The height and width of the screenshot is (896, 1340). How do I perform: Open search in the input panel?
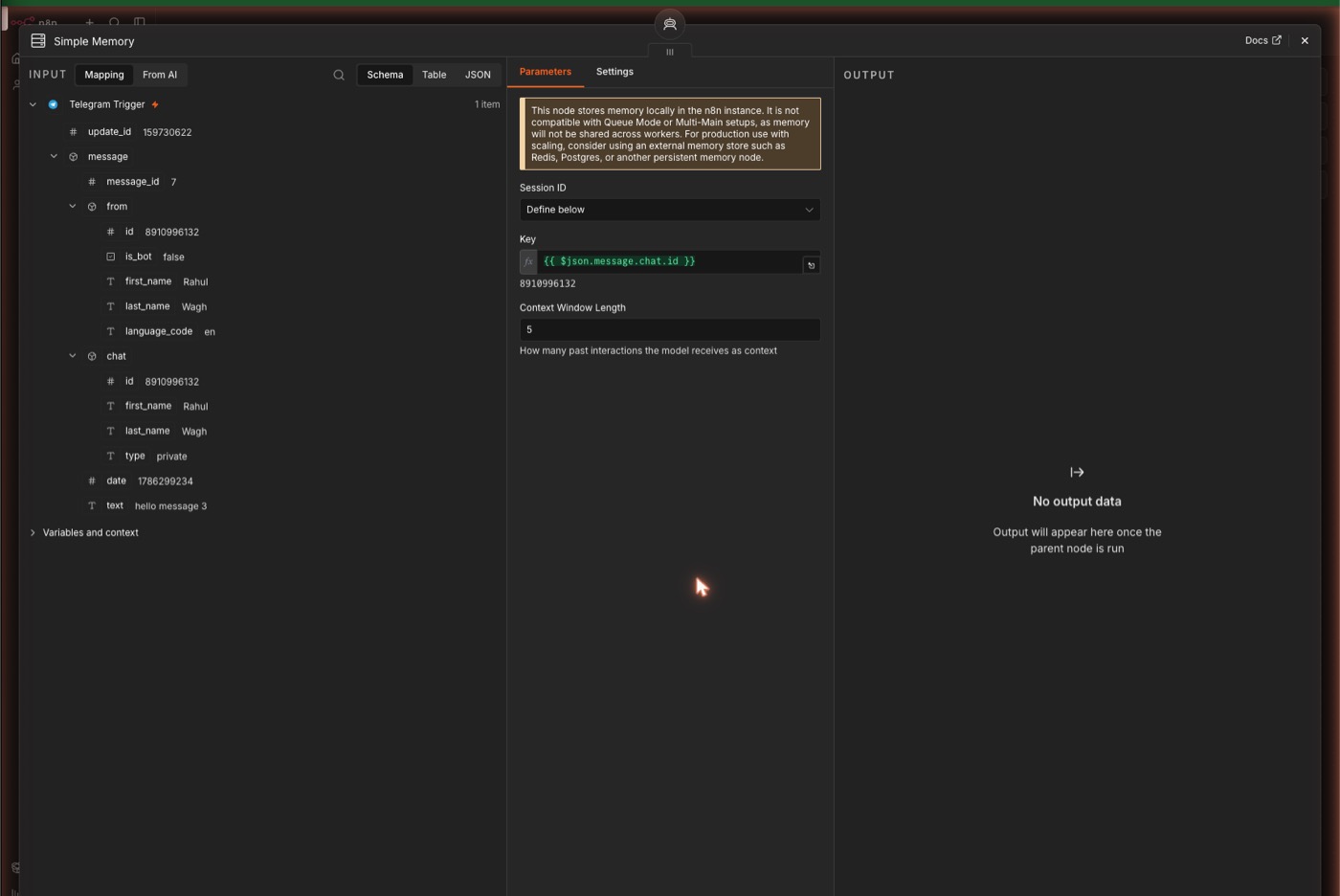[x=339, y=75]
